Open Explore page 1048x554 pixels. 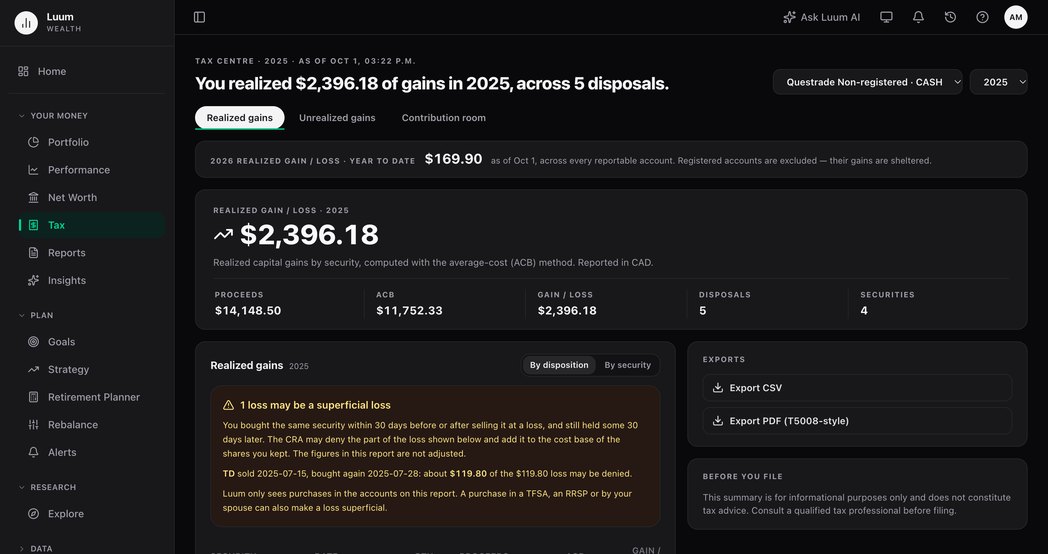point(91,514)
